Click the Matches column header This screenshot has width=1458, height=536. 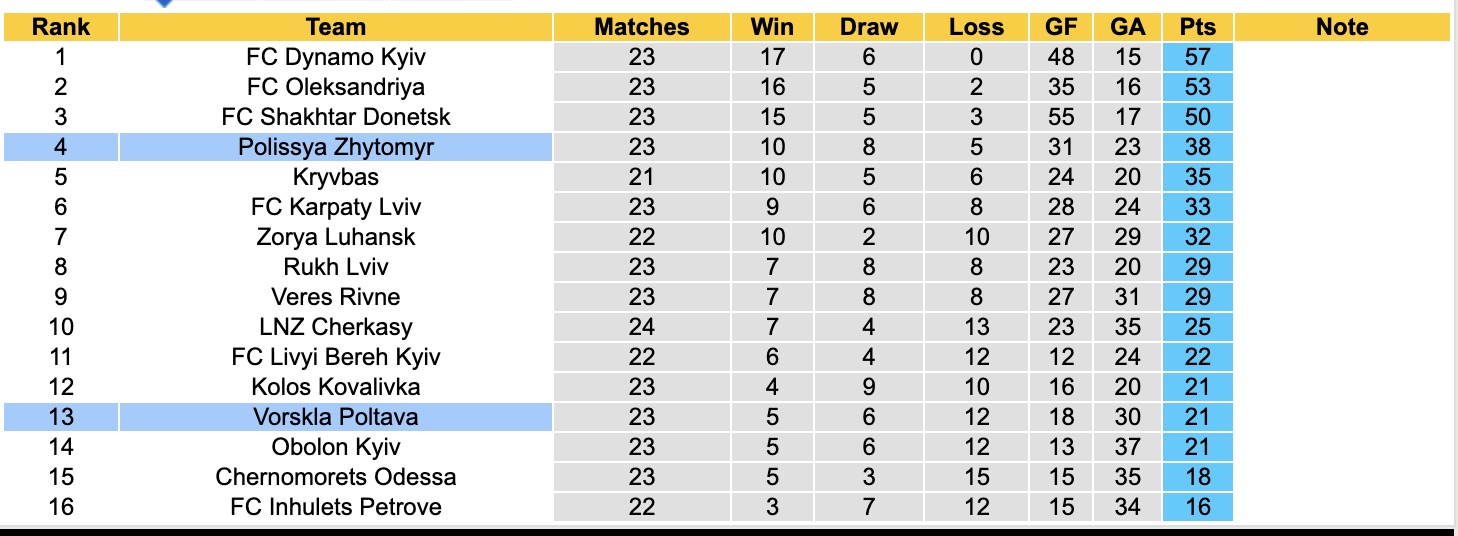tap(642, 27)
